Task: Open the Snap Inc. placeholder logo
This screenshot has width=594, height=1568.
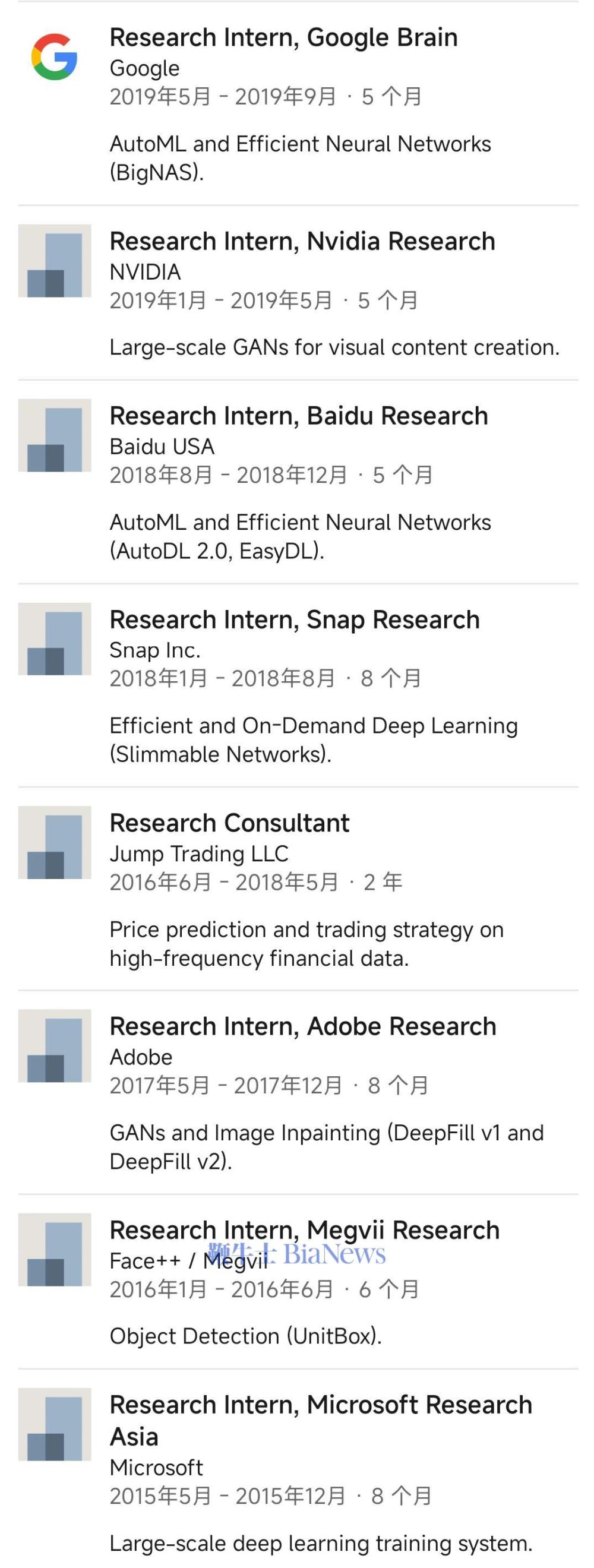Action: (x=55, y=639)
